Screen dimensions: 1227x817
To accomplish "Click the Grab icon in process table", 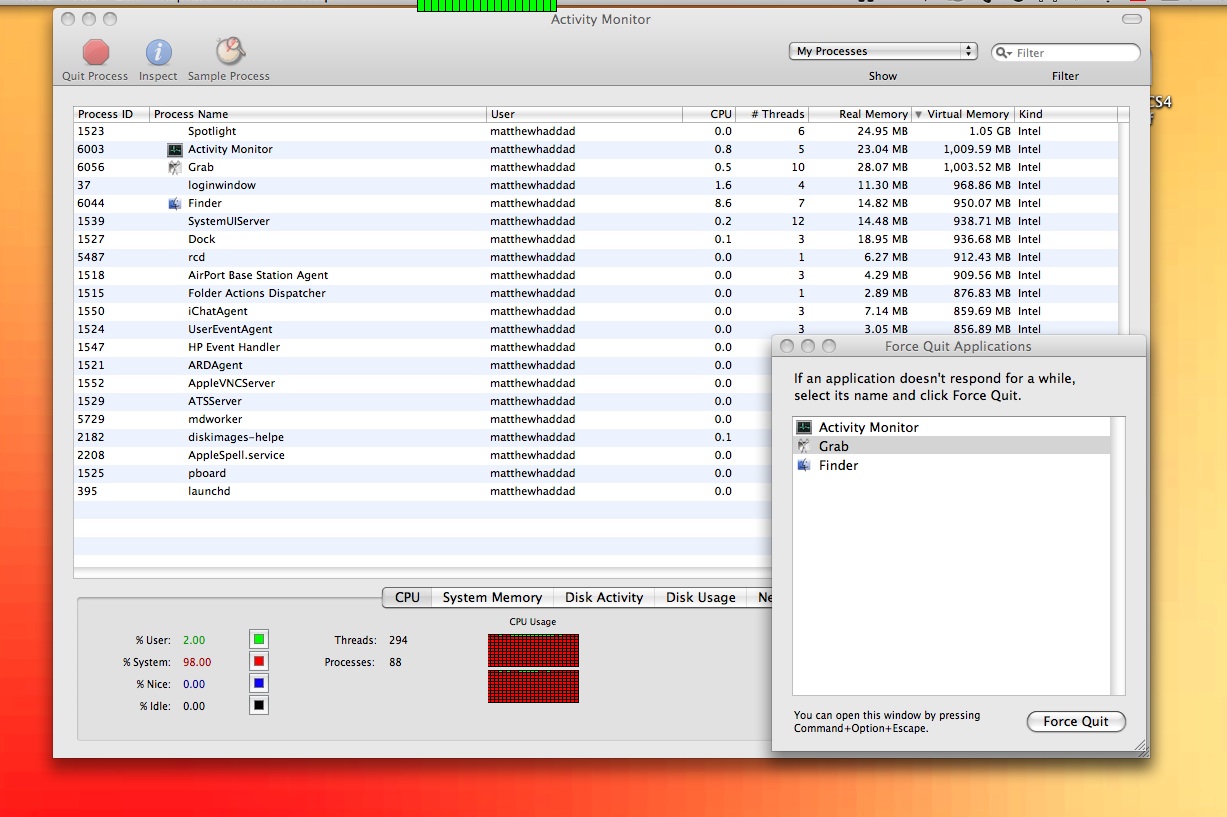I will point(175,167).
